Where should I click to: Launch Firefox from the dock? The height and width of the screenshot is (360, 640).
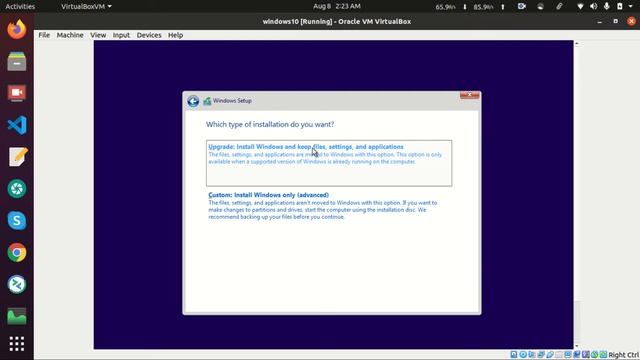pyautogui.click(x=17, y=29)
